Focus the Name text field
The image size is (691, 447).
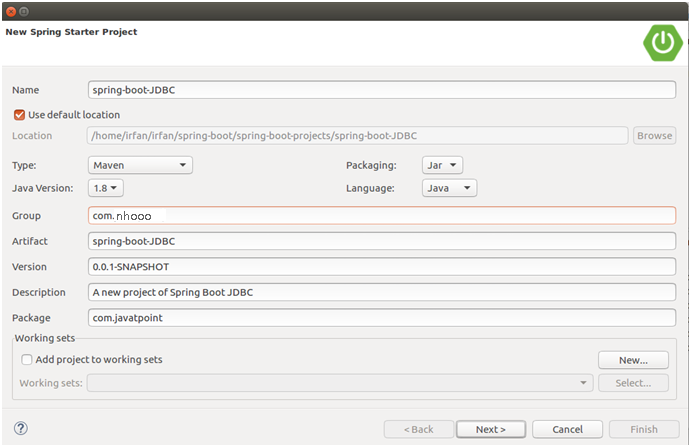point(382,89)
